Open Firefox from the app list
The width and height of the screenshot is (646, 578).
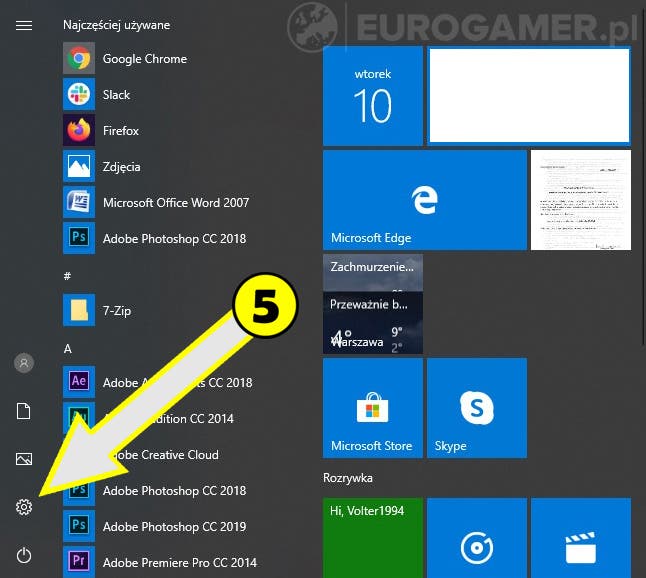(101, 130)
